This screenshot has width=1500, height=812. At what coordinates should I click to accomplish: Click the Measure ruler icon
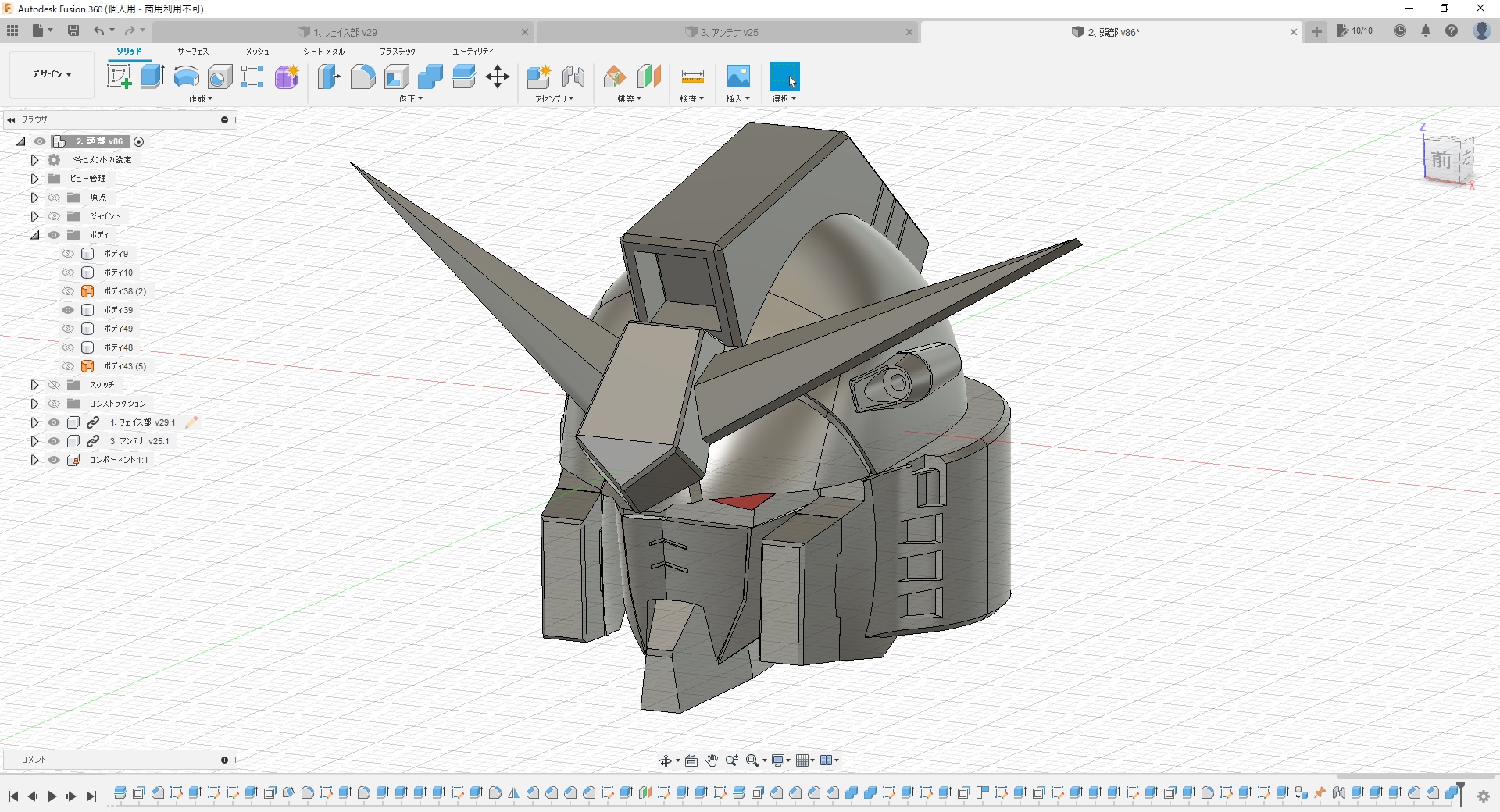point(692,77)
